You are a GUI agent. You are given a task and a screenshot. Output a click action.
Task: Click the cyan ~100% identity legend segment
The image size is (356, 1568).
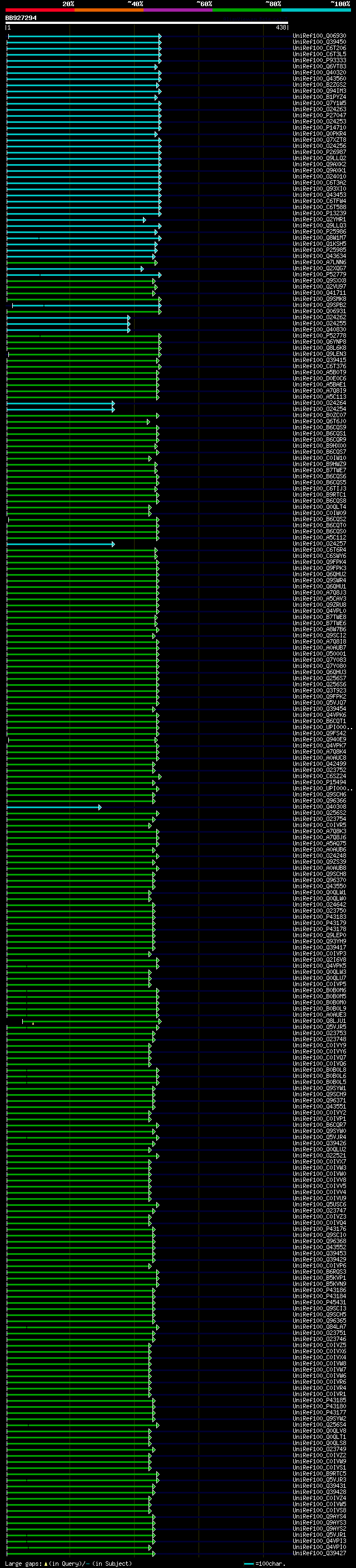tap(316, 10)
